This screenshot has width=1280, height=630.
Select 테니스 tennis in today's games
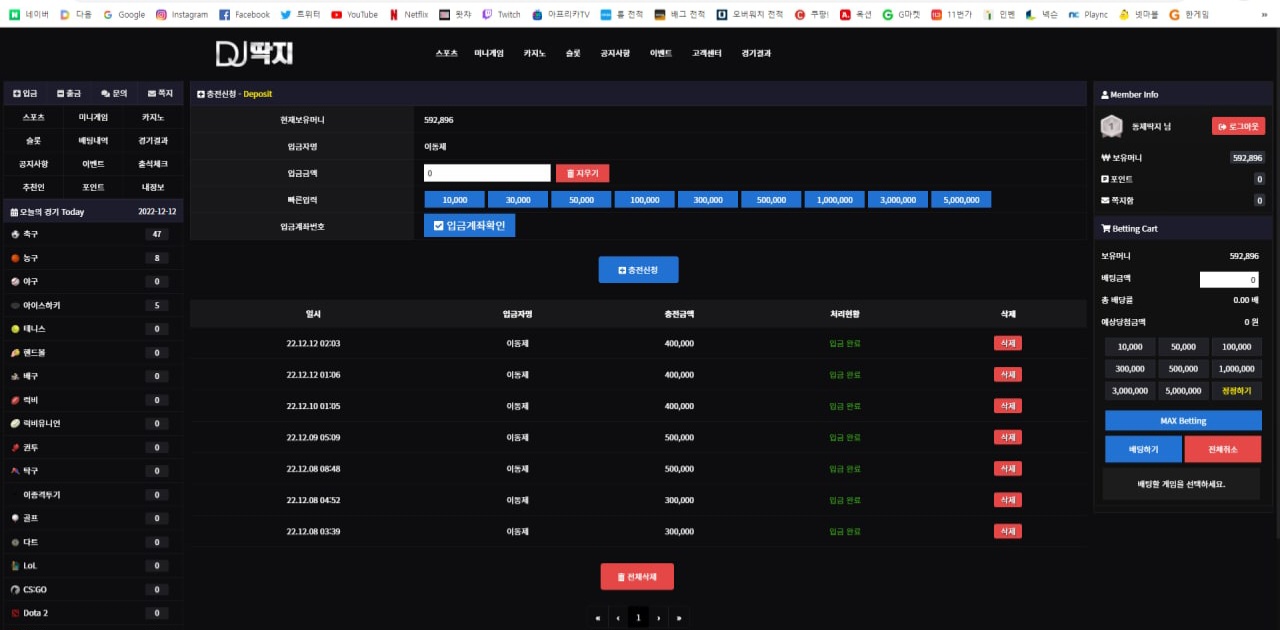93,329
